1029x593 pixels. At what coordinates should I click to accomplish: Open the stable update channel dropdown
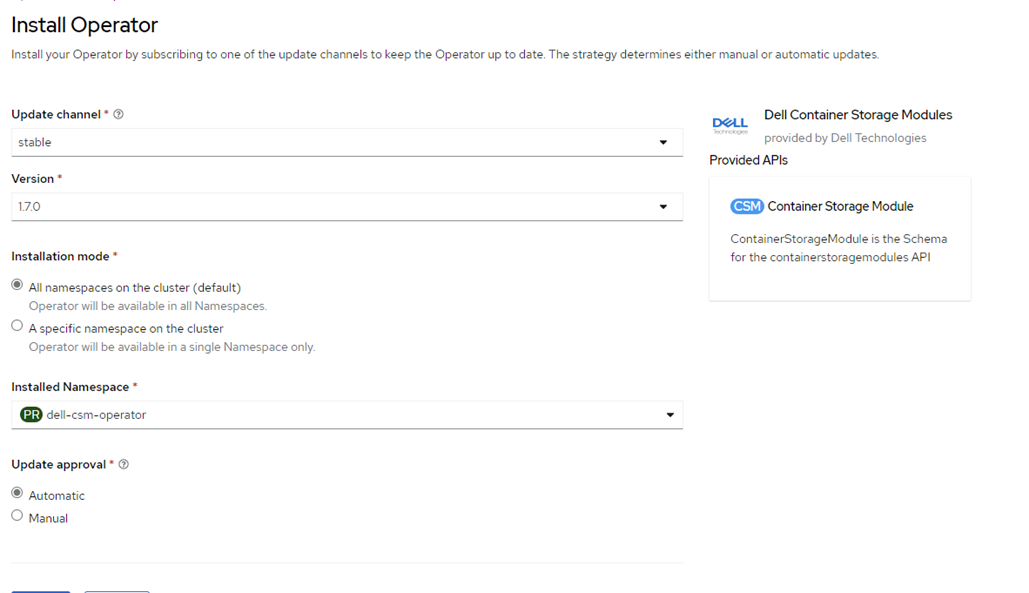347,142
